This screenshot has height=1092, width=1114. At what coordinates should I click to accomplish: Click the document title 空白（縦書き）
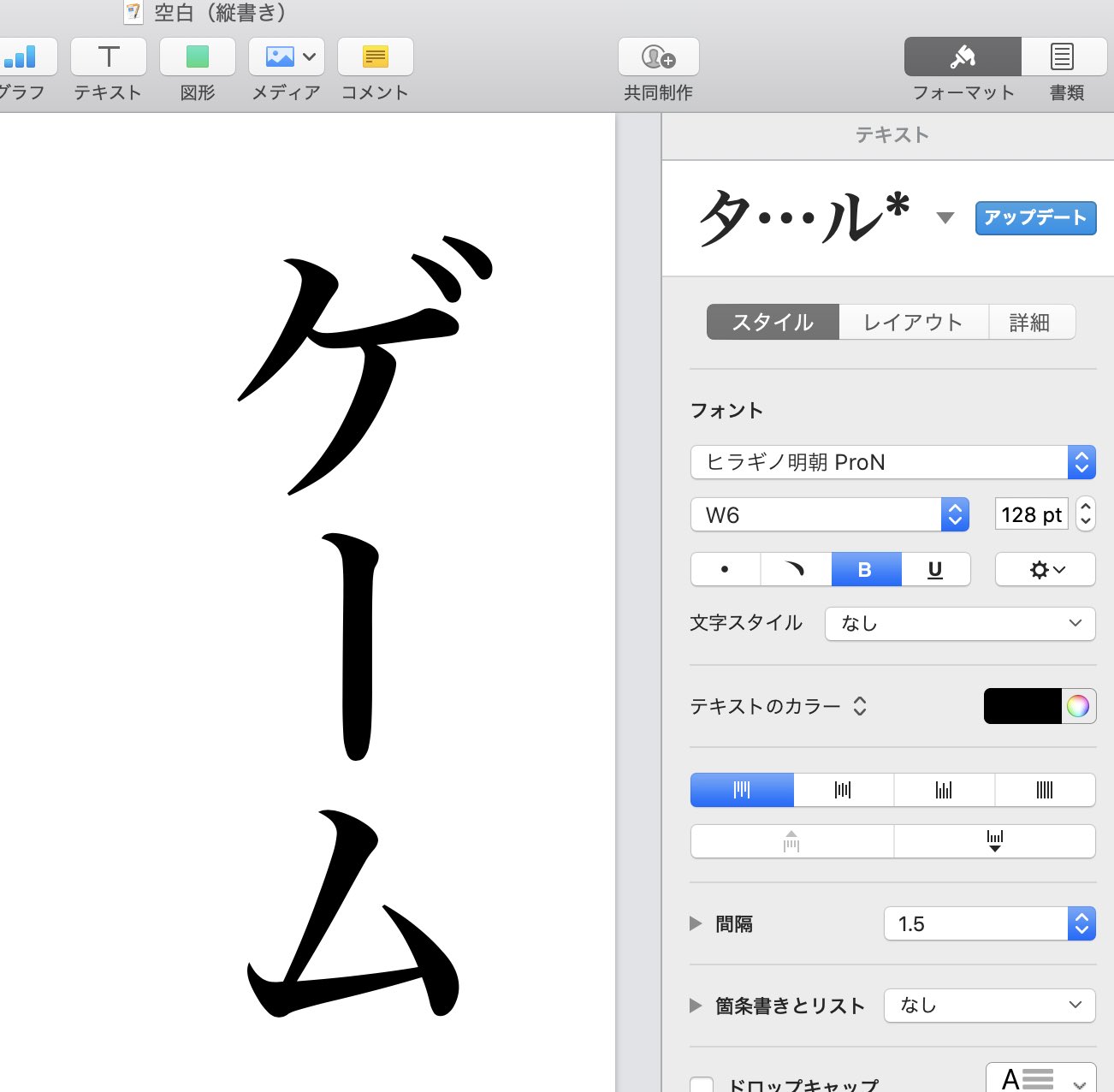[x=222, y=13]
